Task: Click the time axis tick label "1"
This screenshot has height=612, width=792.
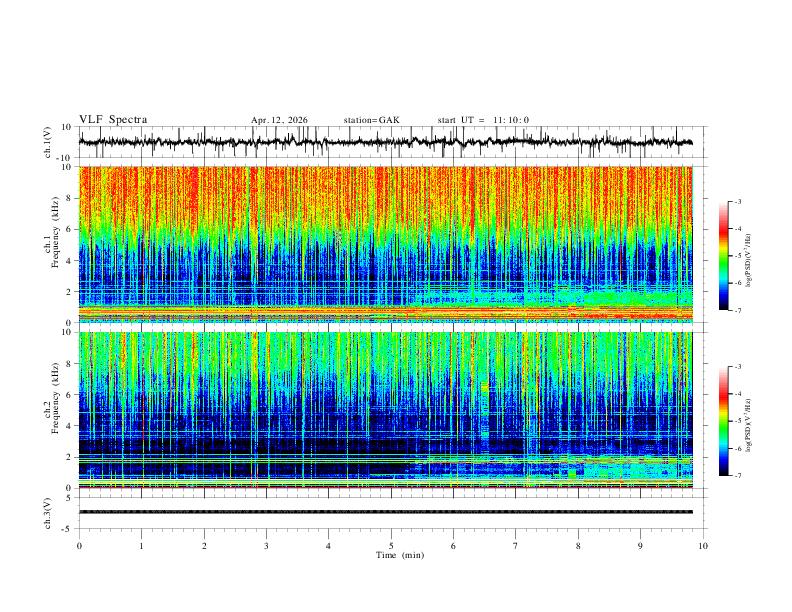Action: (141, 546)
